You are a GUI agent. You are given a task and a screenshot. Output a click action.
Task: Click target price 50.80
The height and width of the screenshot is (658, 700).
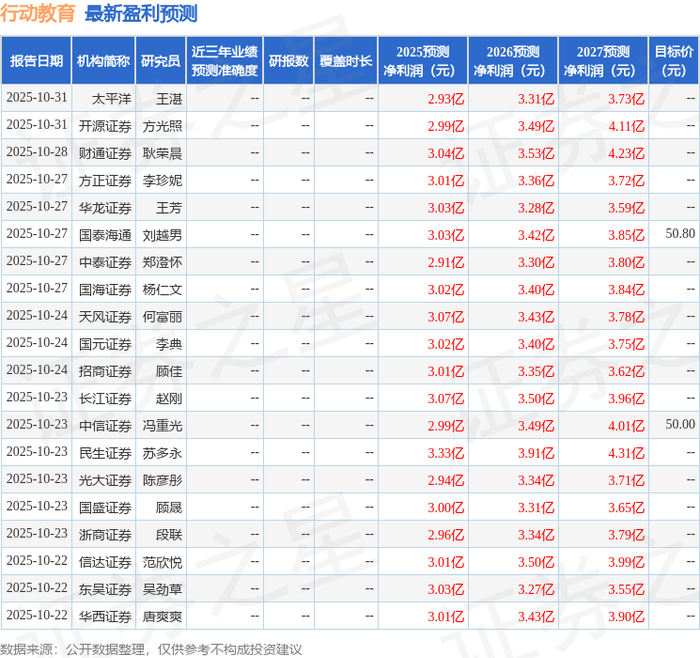[680, 233]
